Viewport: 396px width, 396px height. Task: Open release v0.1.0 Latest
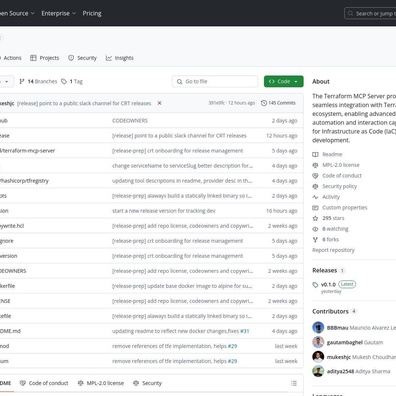click(338, 284)
